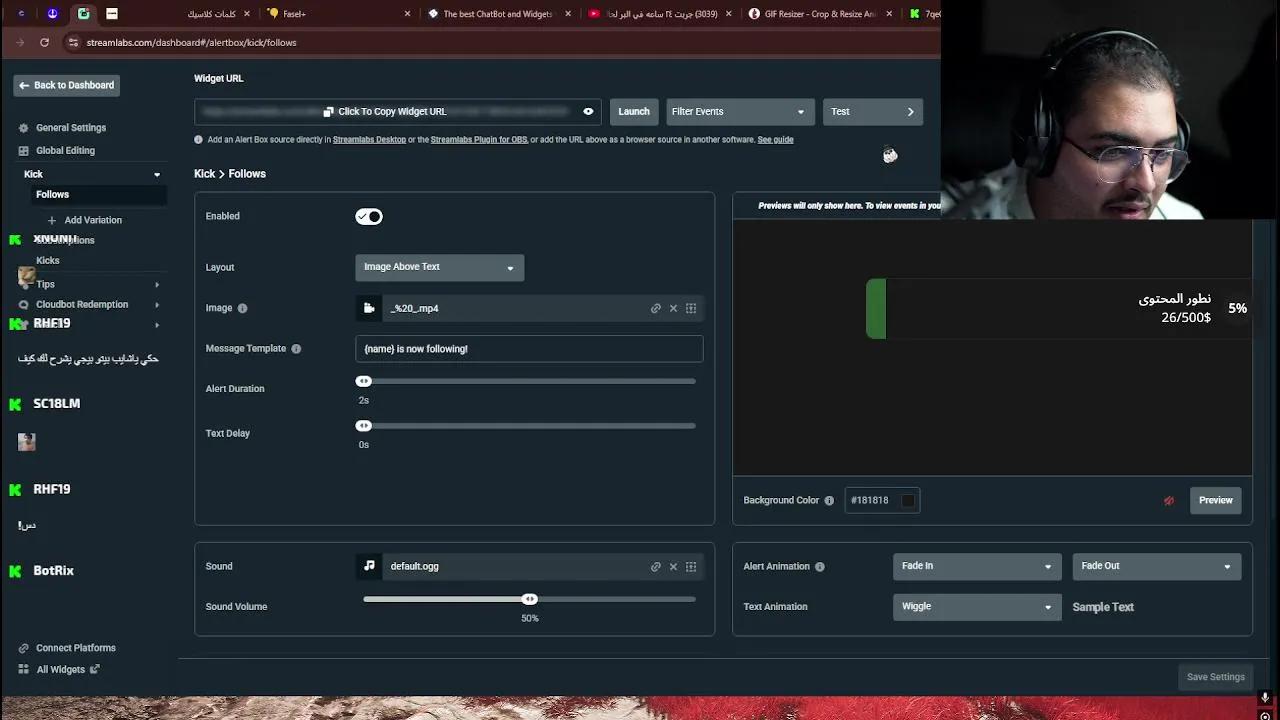Click Connect Platforms plug icon
The width and height of the screenshot is (1280, 720).
[x=24, y=648]
